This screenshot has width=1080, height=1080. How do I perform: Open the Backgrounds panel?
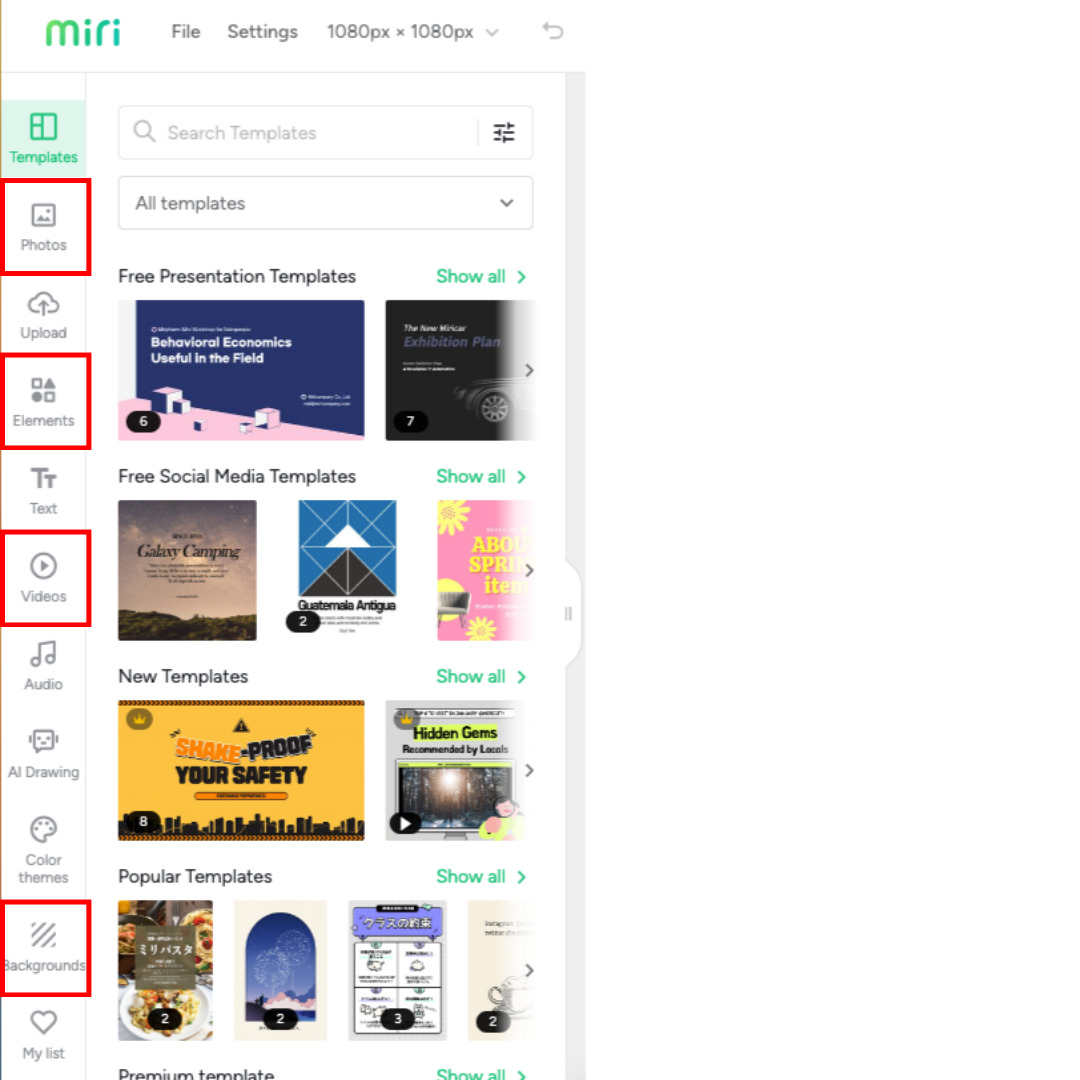click(43, 945)
